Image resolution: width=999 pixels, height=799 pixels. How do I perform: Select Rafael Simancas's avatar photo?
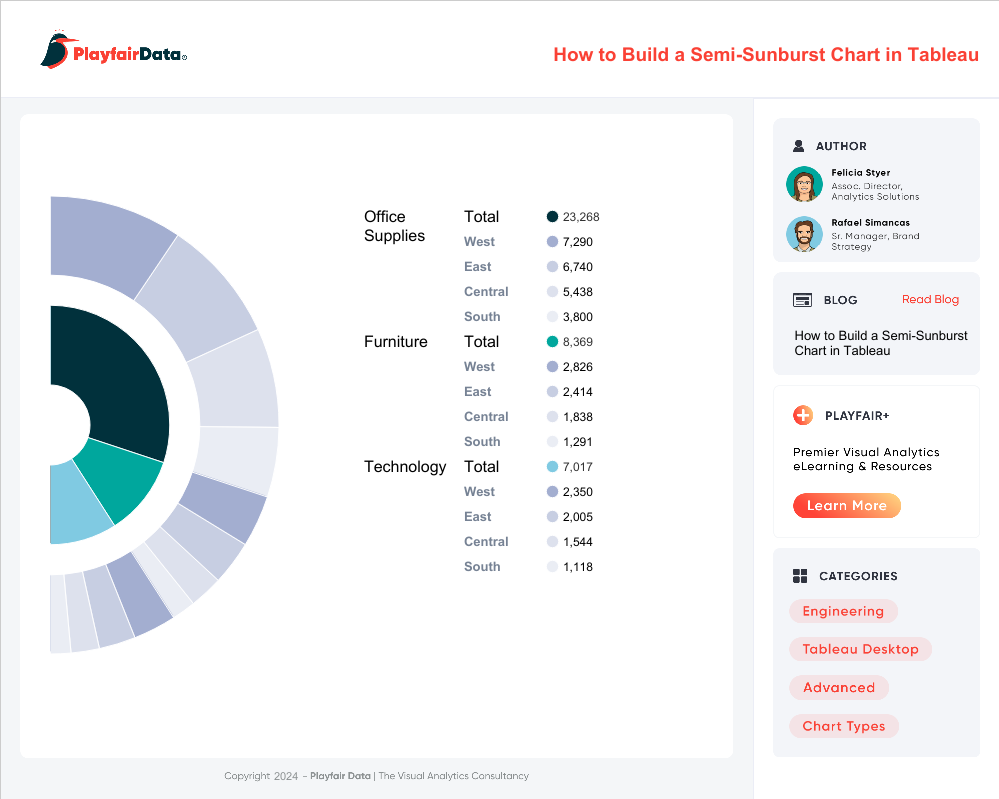click(804, 234)
